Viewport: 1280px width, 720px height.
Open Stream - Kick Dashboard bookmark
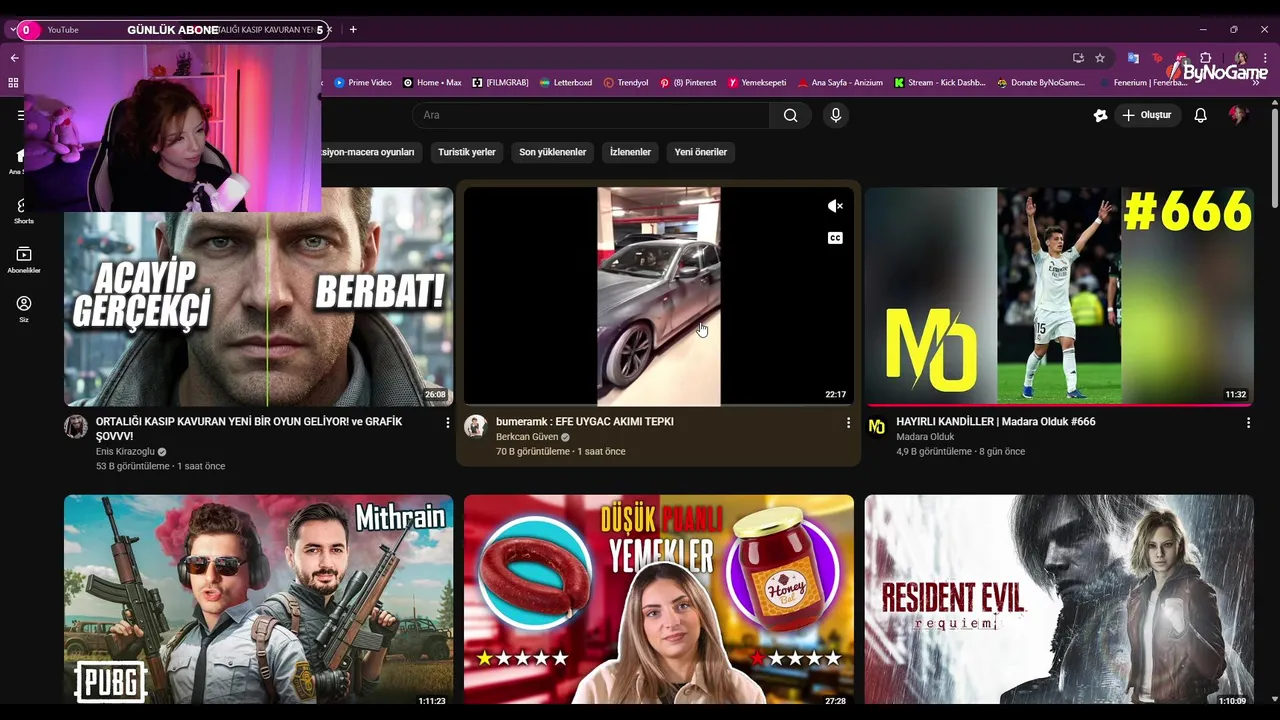click(940, 83)
